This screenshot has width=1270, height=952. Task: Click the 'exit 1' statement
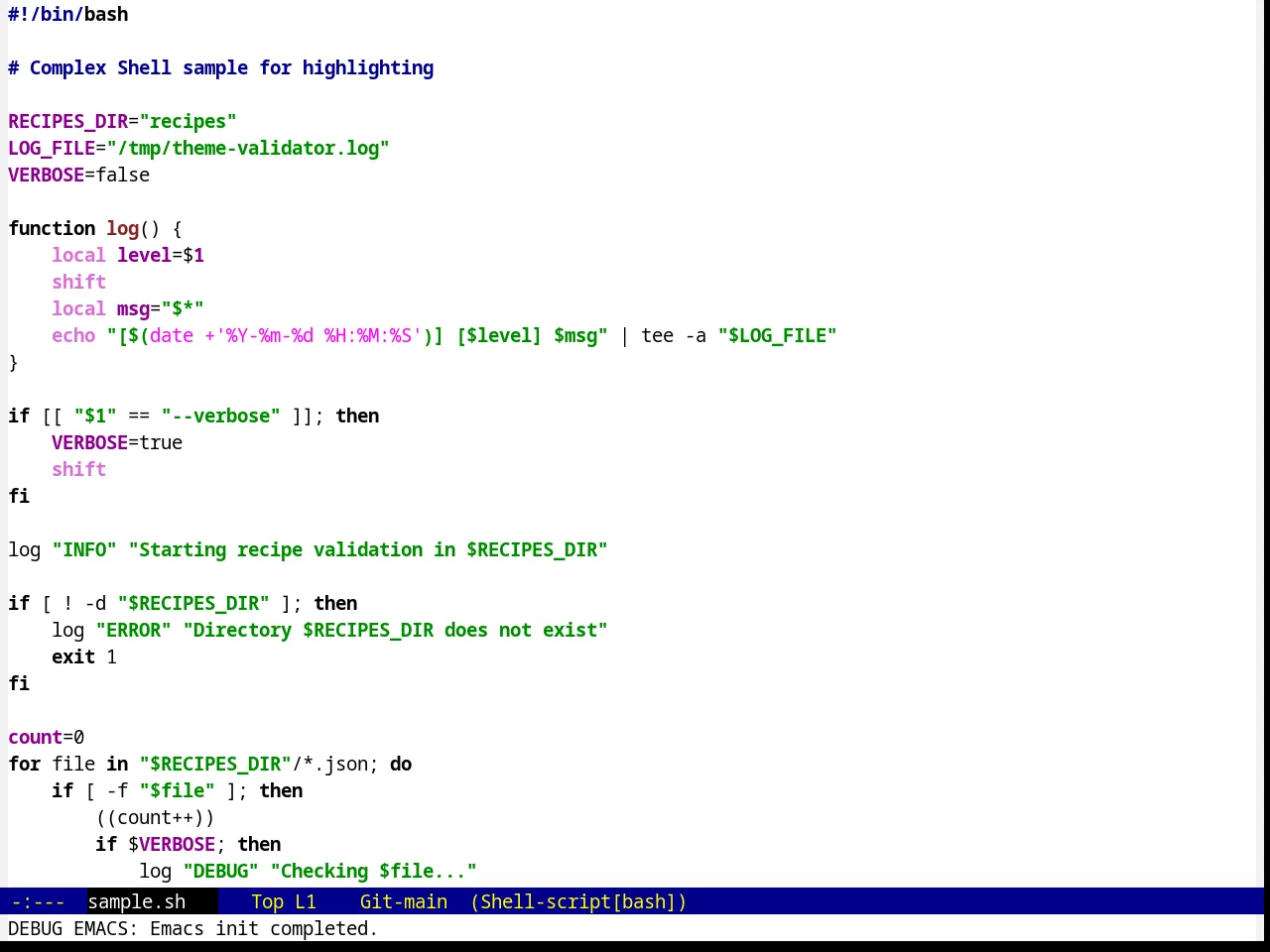point(84,656)
